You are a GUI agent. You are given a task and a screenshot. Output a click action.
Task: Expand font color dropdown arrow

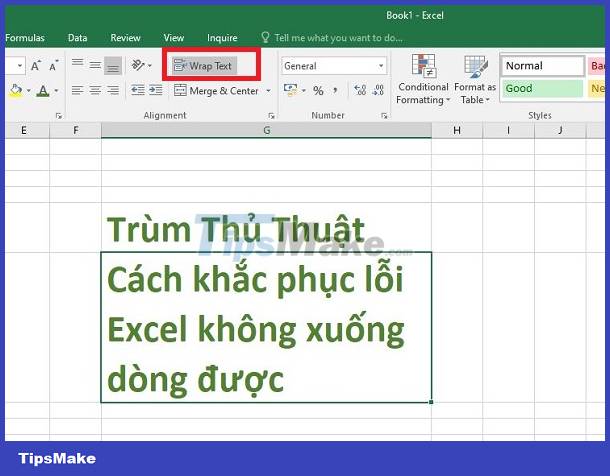click(x=56, y=91)
